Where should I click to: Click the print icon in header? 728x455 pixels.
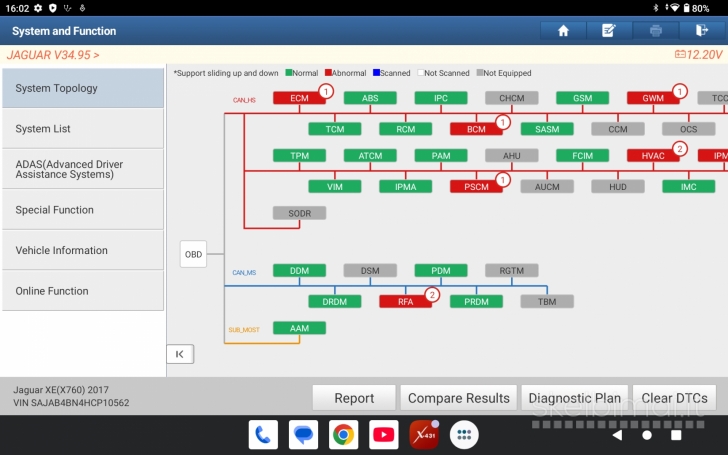coord(655,31)
